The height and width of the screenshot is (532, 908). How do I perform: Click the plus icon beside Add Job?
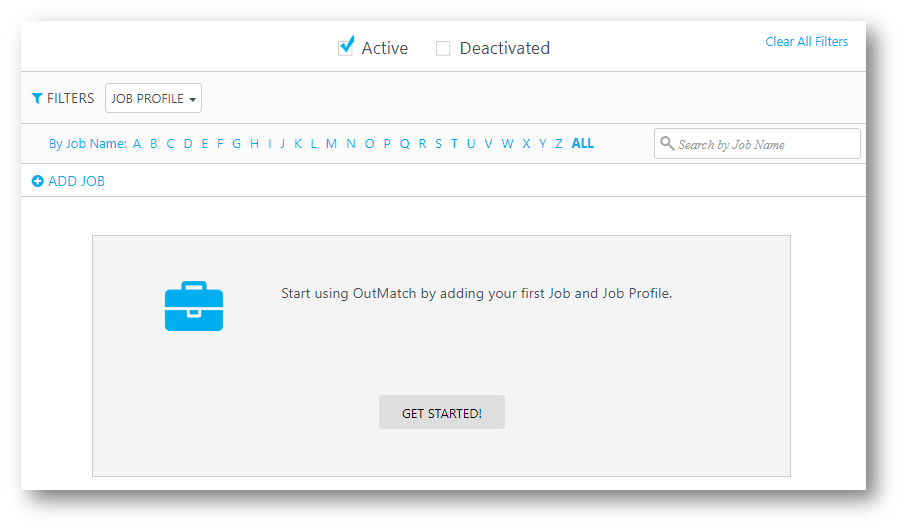(38, 181)
